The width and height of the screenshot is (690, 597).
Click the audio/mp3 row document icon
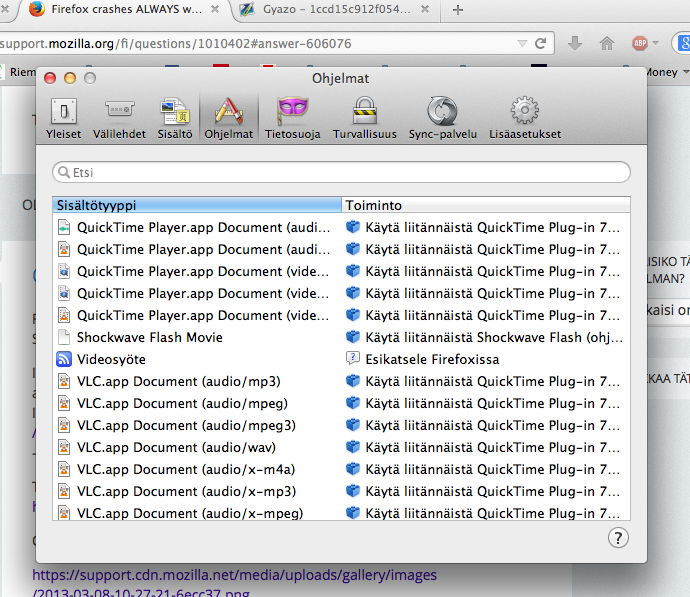[64, 381]
